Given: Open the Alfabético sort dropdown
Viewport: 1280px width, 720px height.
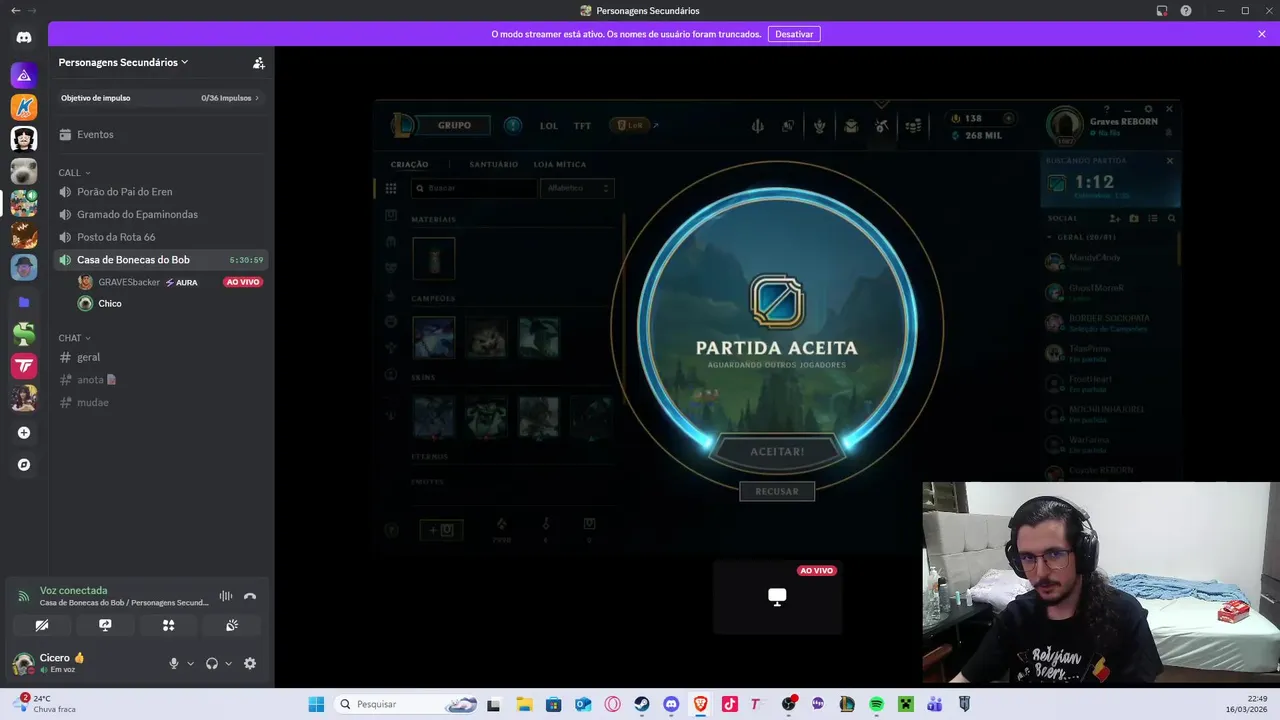Looking at the screenshot, I should click(x=577, y=188).
